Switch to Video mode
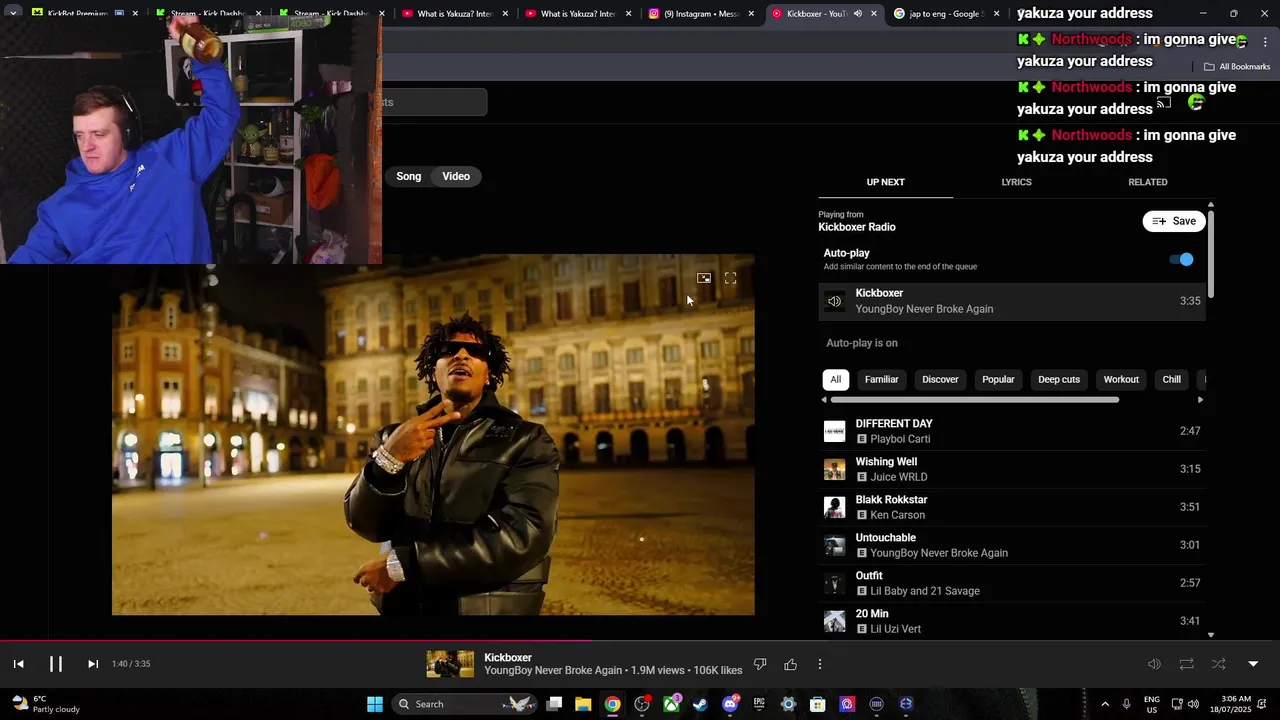Image resolution: width=1280 pixels, height=720 pixels. point(456,176)
